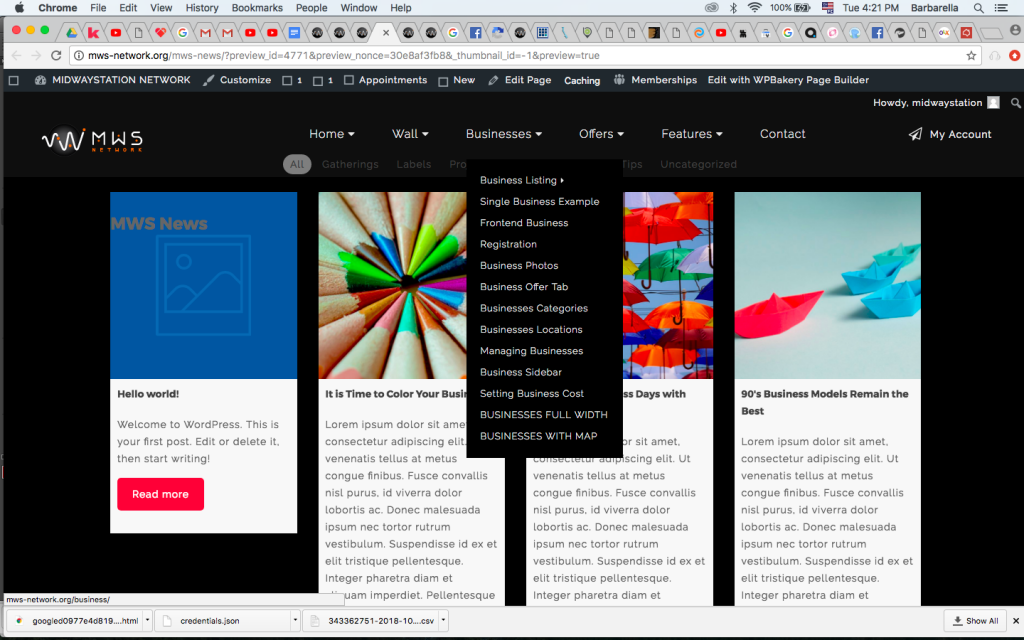1024x640 pixels.
Task: Select the All filter pill
Action: (297, 164)
